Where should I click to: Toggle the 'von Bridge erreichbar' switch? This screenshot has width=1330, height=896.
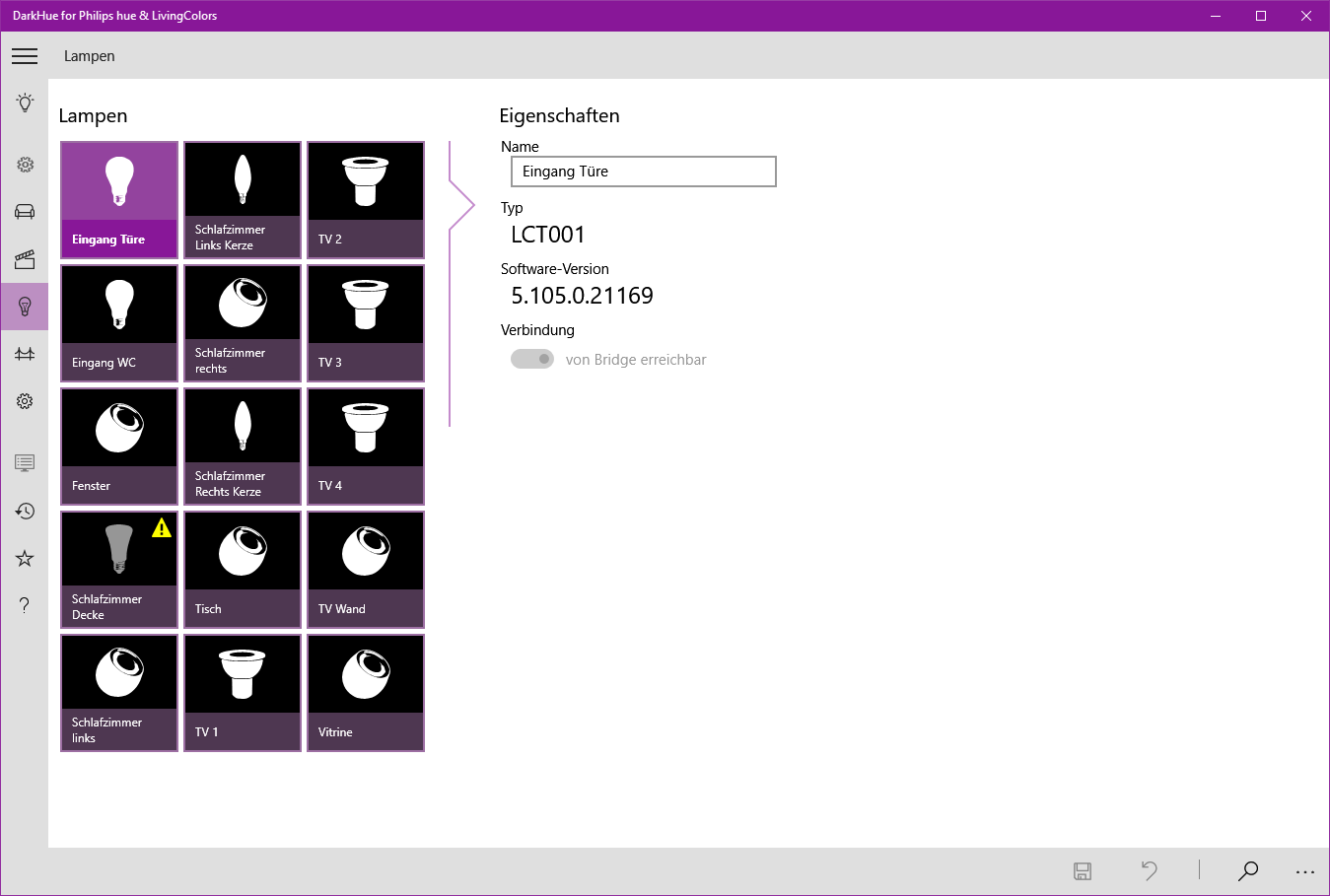[532, 360]
